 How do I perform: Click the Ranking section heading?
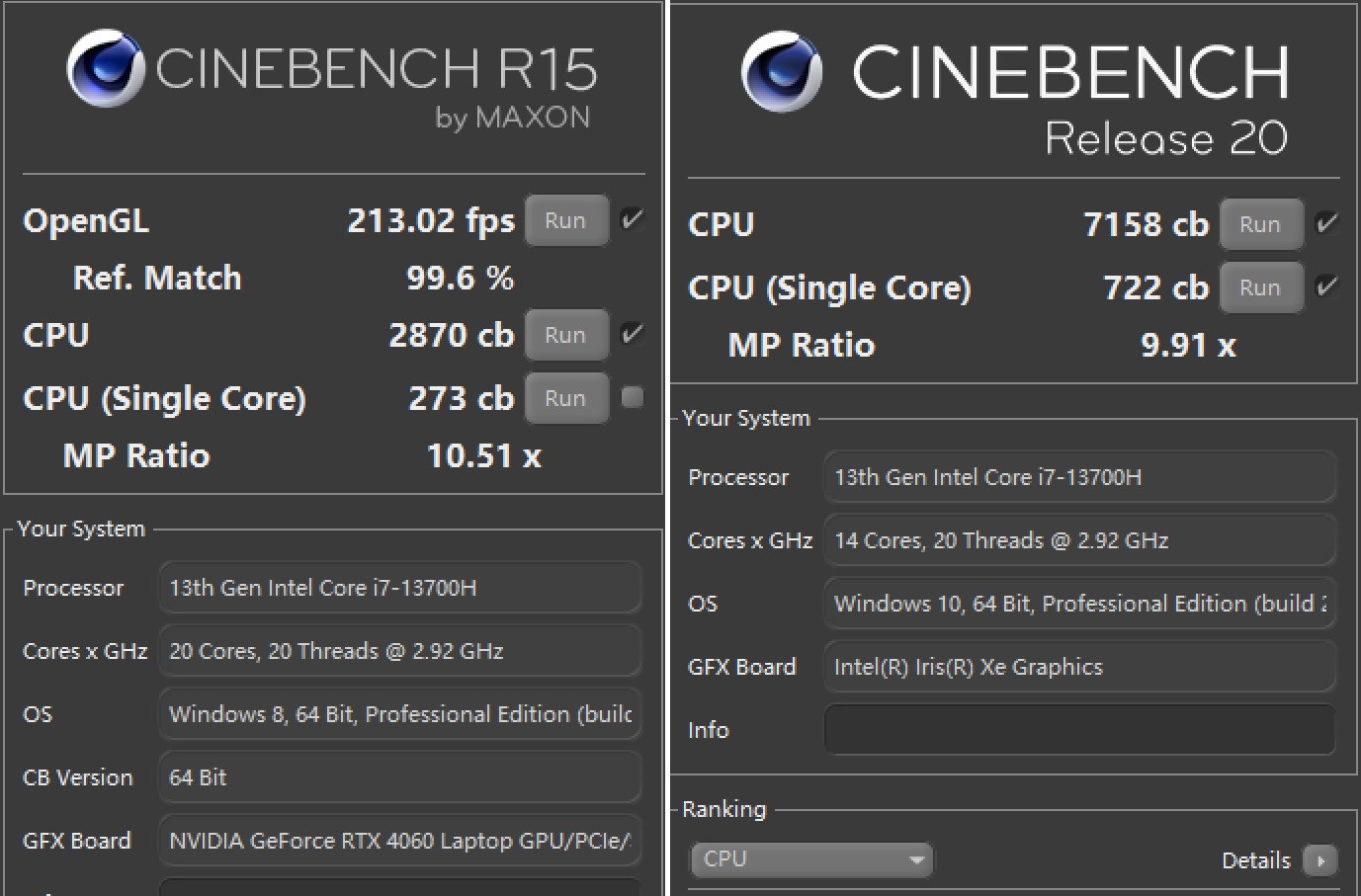(724, 809)
